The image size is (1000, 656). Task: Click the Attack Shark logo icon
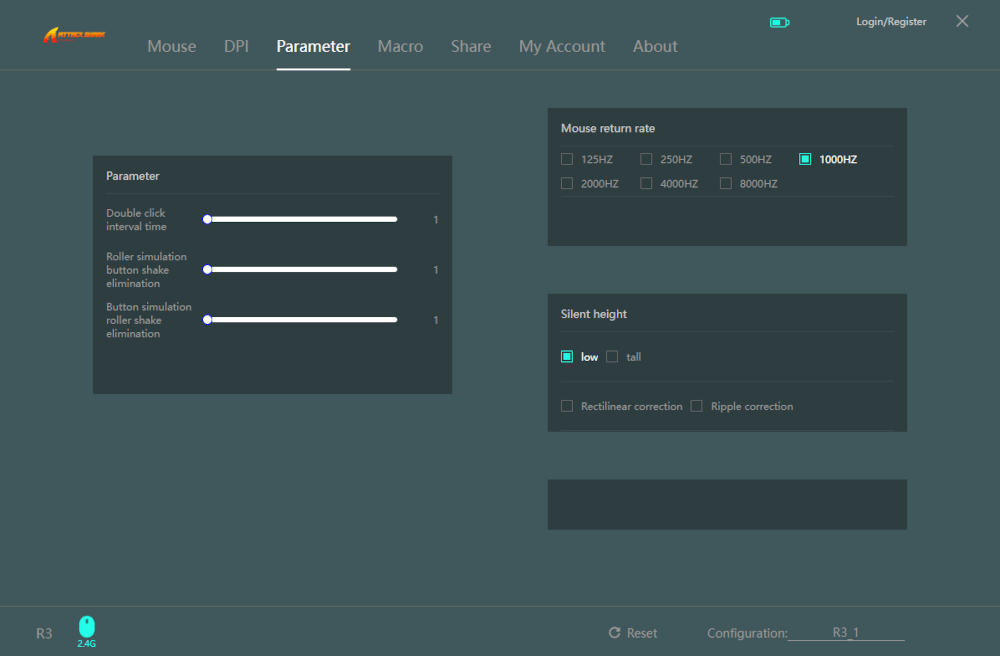(74, 35)
